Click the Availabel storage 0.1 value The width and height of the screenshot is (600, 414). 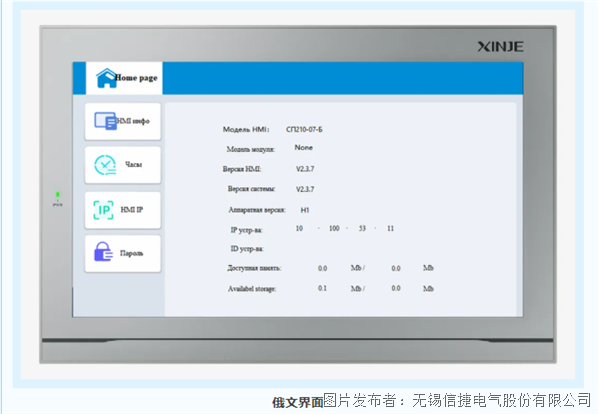(x=322, y=289)
